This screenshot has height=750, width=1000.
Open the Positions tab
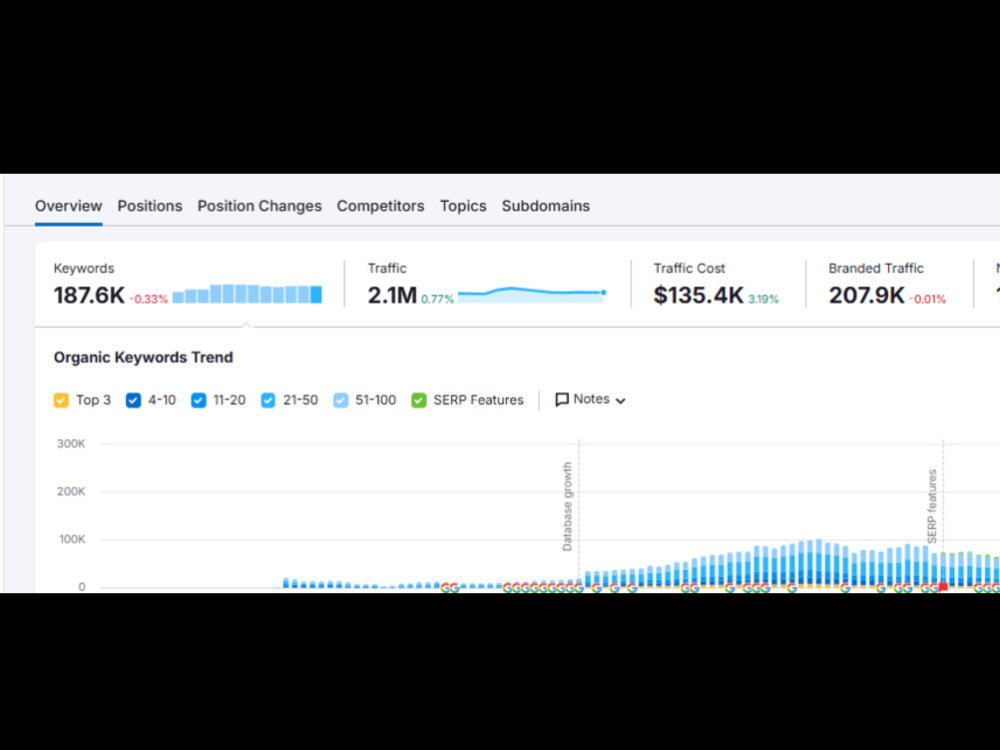[150, 206]
